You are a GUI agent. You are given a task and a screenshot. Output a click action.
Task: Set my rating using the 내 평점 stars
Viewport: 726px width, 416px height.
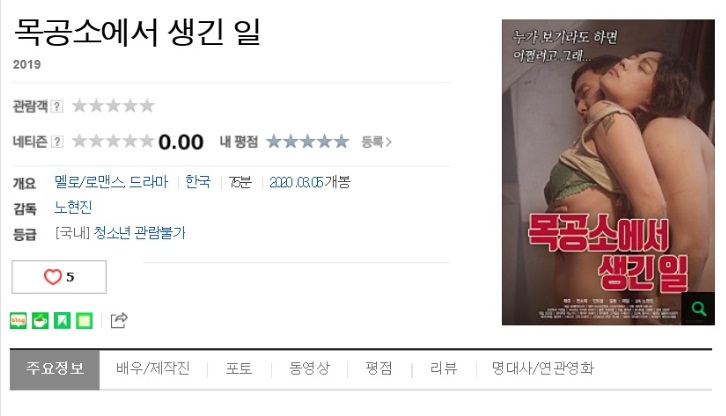(307, 141)
